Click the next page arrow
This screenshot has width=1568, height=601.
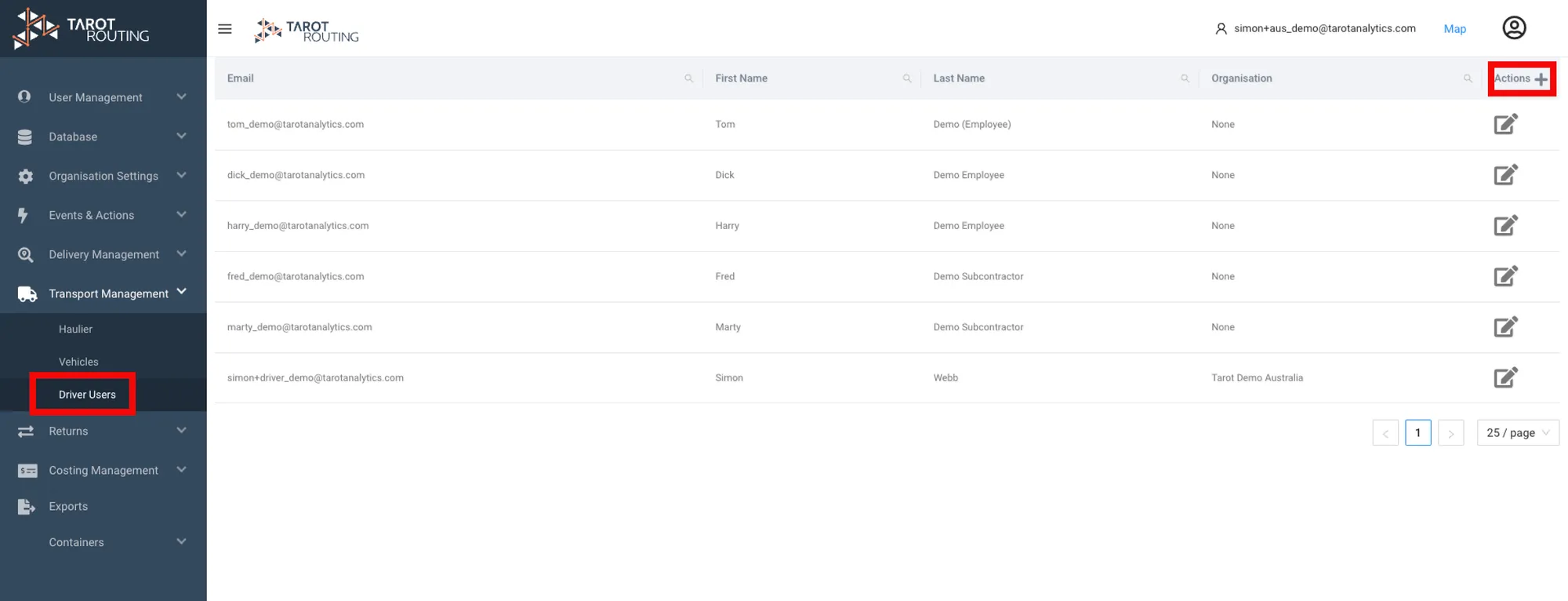pyautogui.click(x=1450, y=433)
